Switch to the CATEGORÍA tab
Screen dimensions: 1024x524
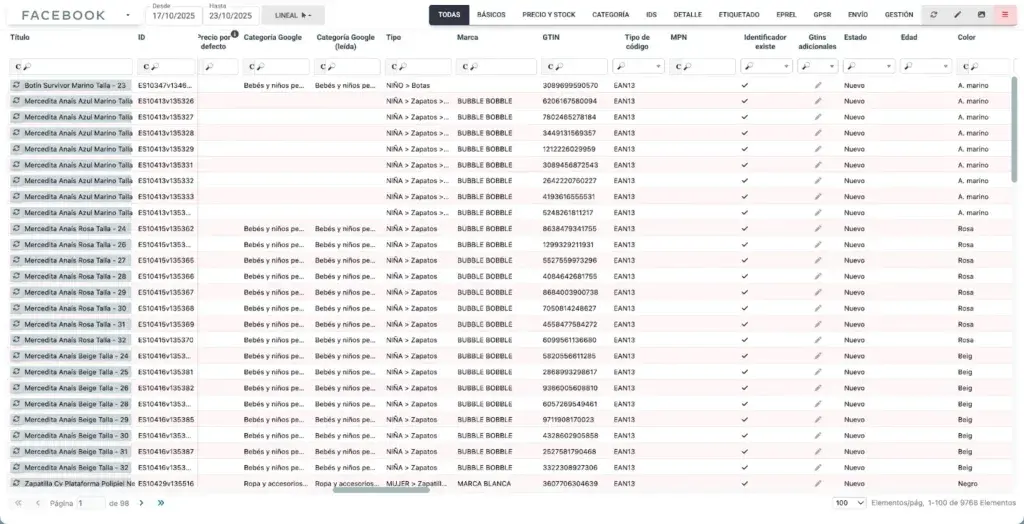pyautogui.click(x=611, y=14)
